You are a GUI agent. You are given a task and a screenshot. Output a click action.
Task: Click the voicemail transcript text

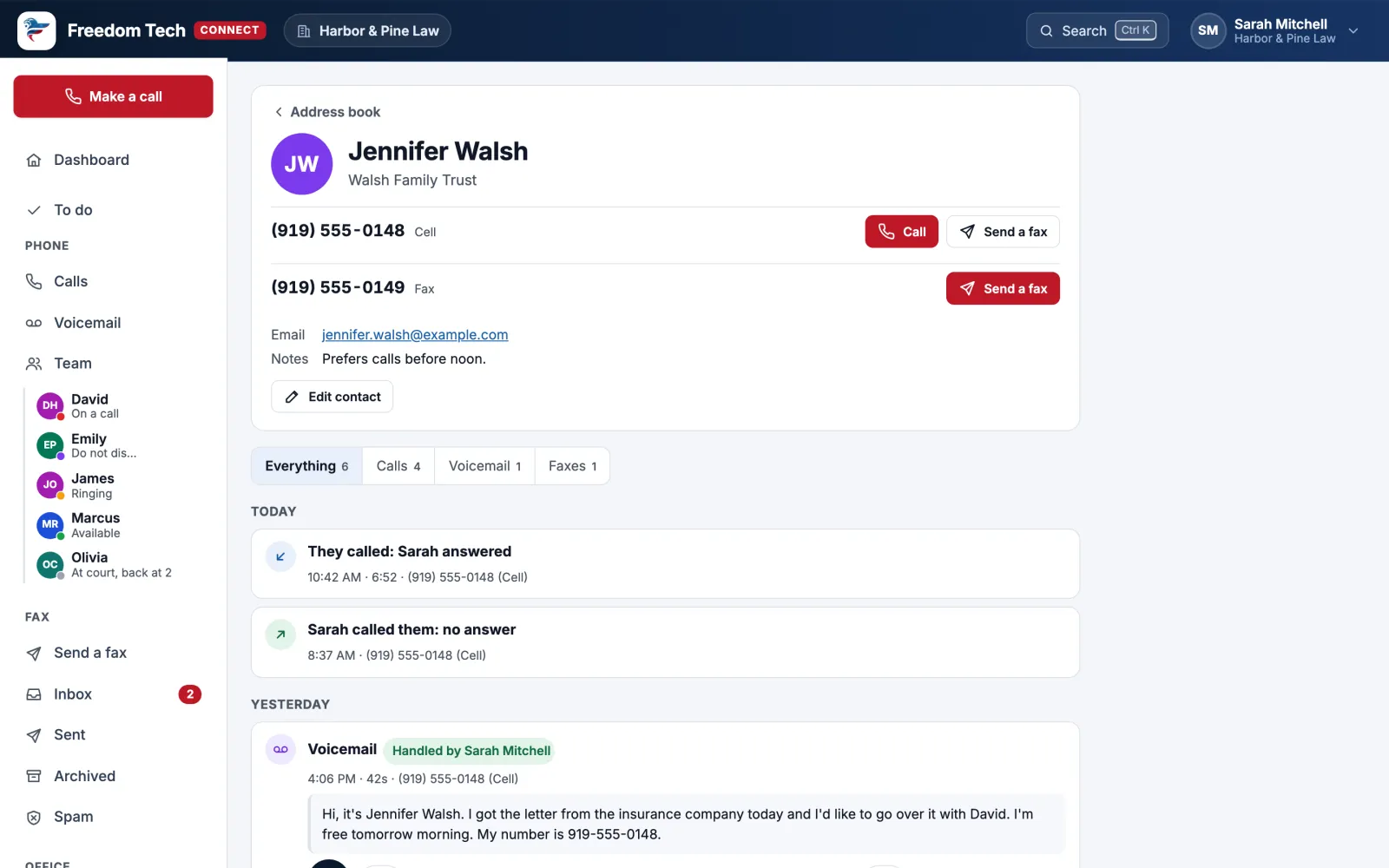pos(687,824)
